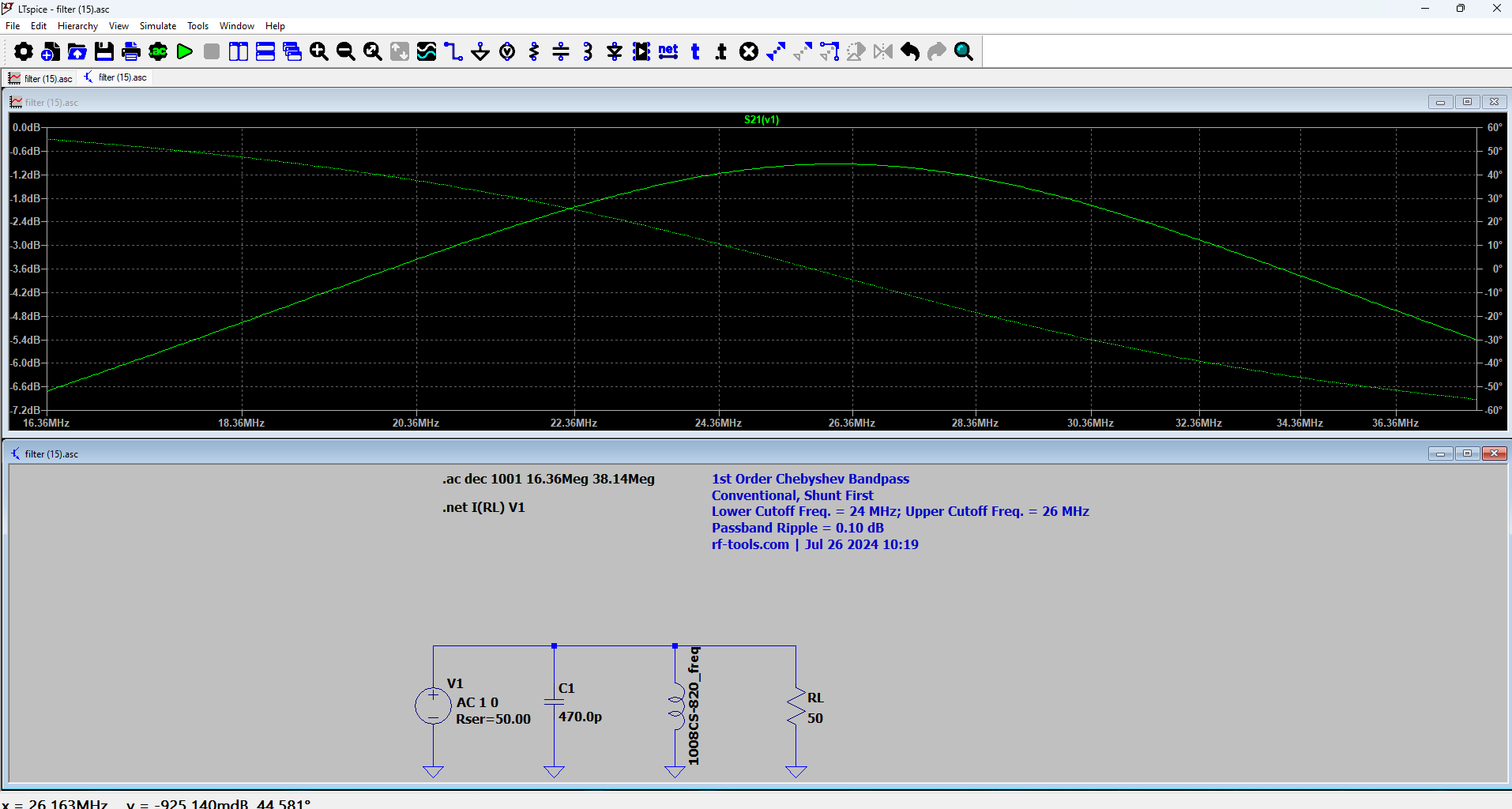Open Configure Analysis green gear icon
This screenshot has height=809, width=1512.
pyautogui.click(x=158, y=51)
